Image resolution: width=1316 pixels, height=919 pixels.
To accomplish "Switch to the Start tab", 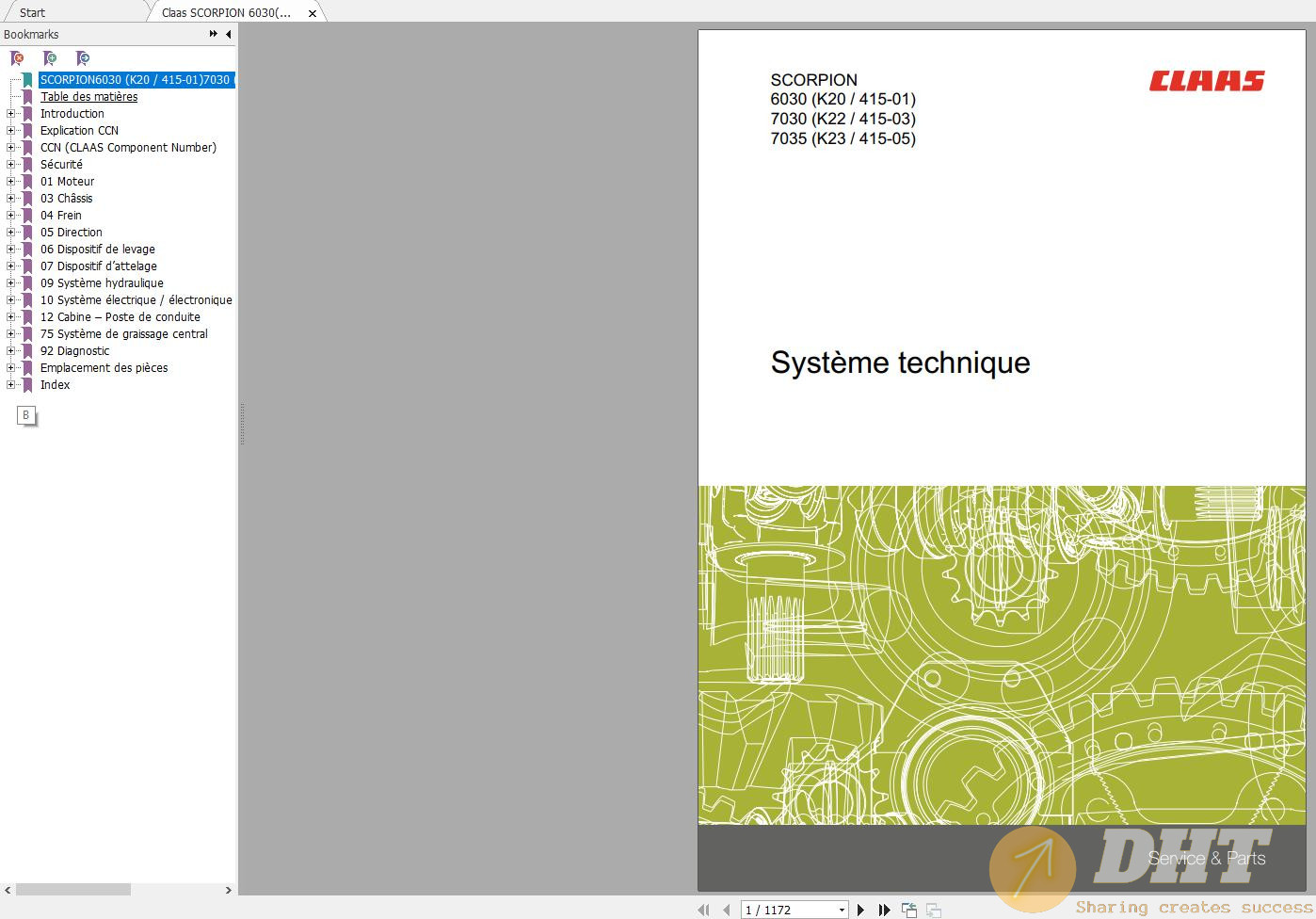I will pos(32,12).
